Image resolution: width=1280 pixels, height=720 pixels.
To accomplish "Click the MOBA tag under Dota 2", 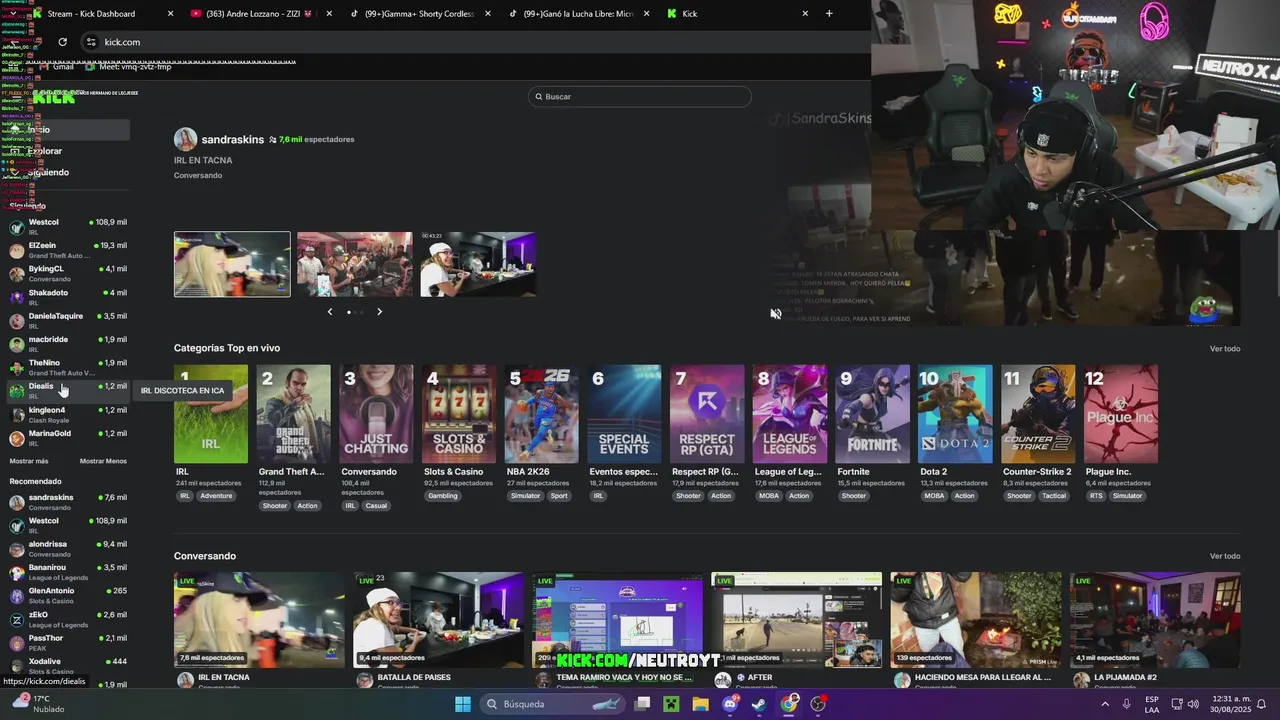I will [x=934, y=496].
